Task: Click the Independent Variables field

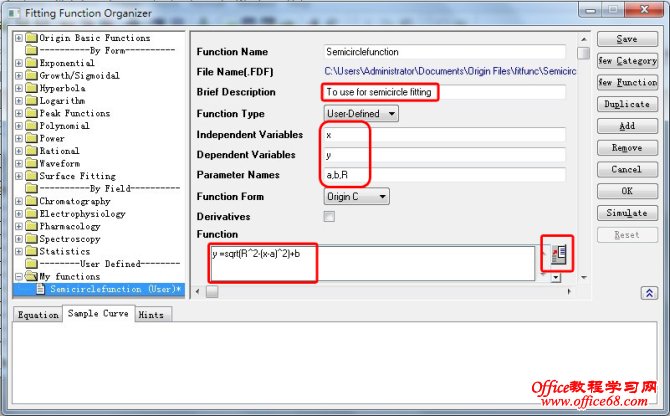Action: 444,135
